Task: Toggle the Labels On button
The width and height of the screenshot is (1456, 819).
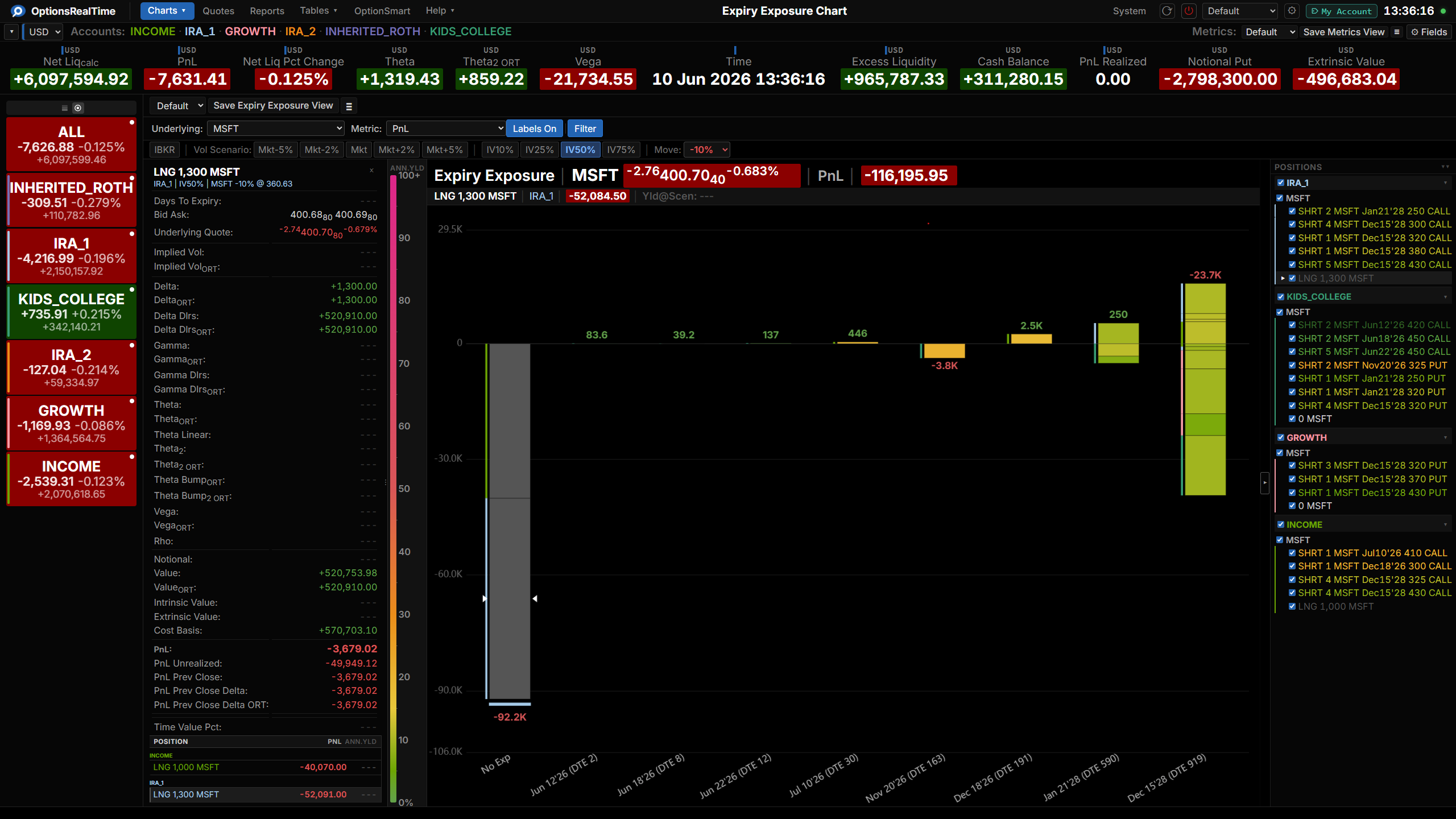Action: pyautogui.click(x=535, y=129)
